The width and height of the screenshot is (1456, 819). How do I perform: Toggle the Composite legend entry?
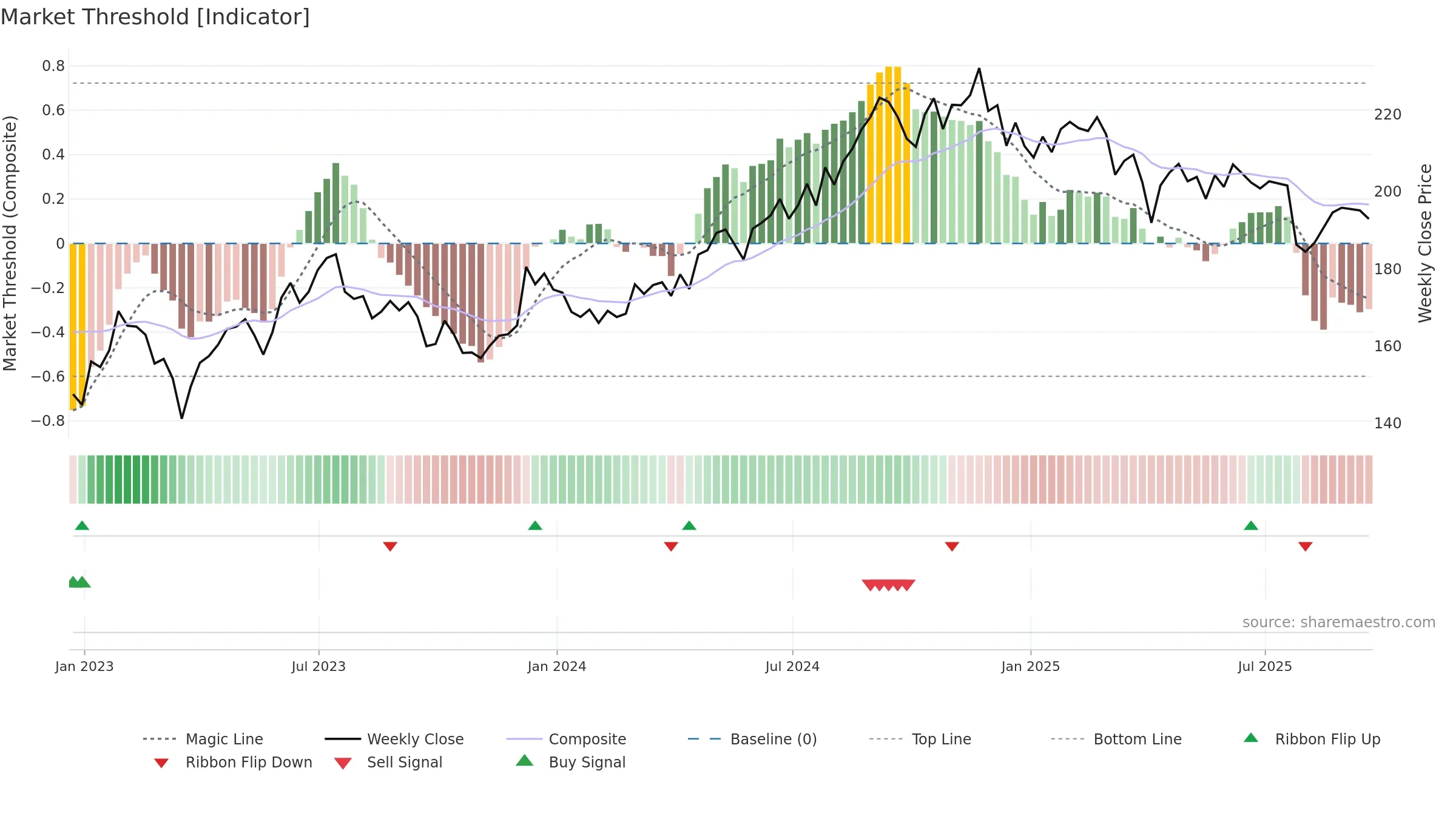pos(566,739)
